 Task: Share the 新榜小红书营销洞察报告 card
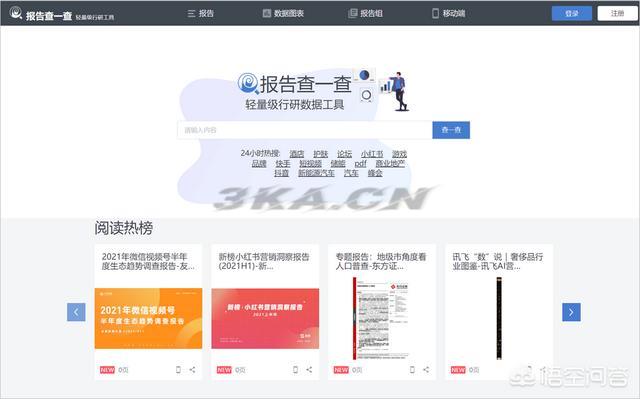click(x=309, y=370)
